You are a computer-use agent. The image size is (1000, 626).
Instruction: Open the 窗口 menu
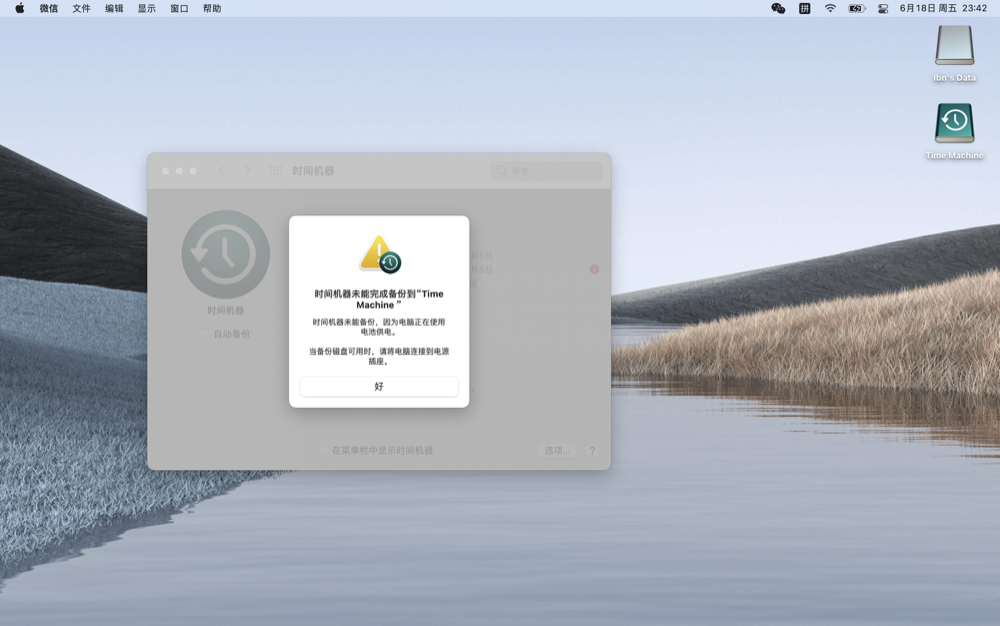179,8
